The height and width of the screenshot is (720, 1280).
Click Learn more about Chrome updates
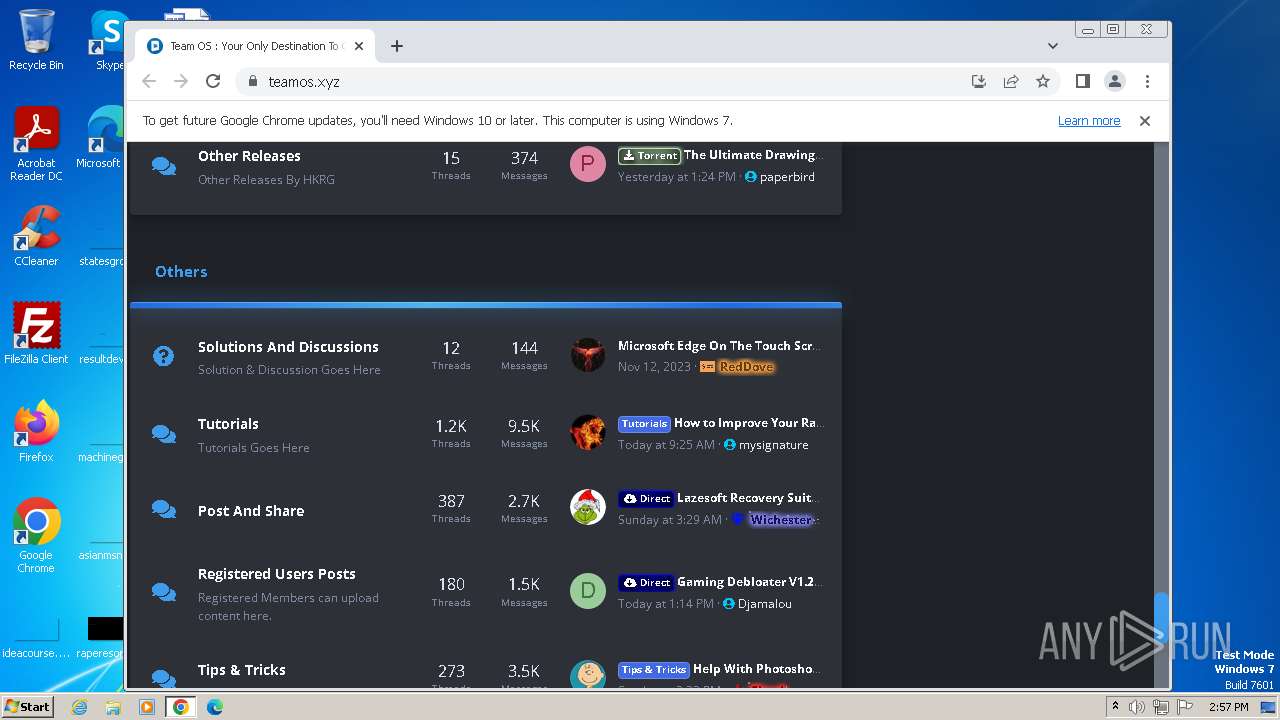pos(1089,121)
